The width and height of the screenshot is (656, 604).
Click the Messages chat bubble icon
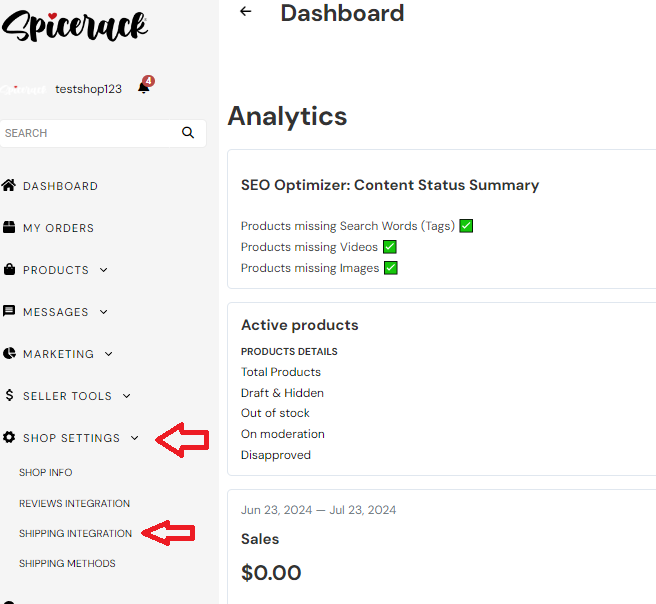pos(9,312)
